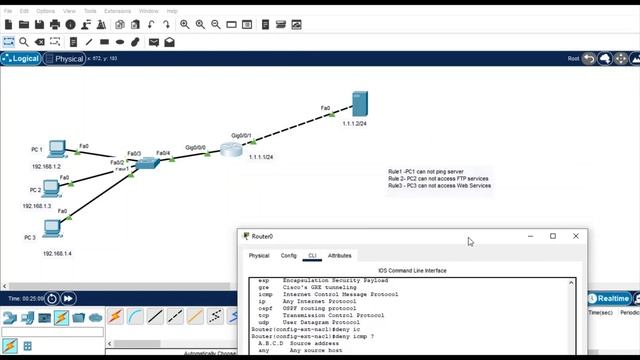Image resolution: width=640 pixels, height=360 pixels.
Task: Click the server at 1.1.1.2/24
Action: (x=360, y=104)
